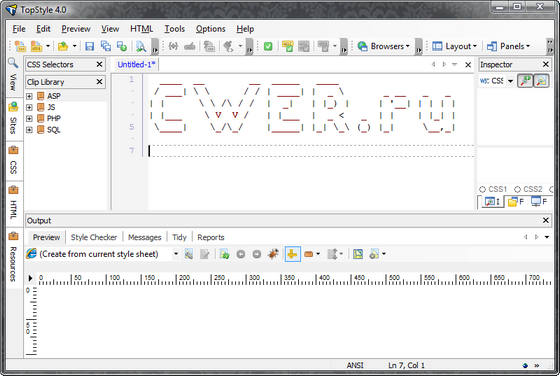Click the Internet Explorer preview icon
The height and width of the screenshot is (376, 560).
pos(31,254)
